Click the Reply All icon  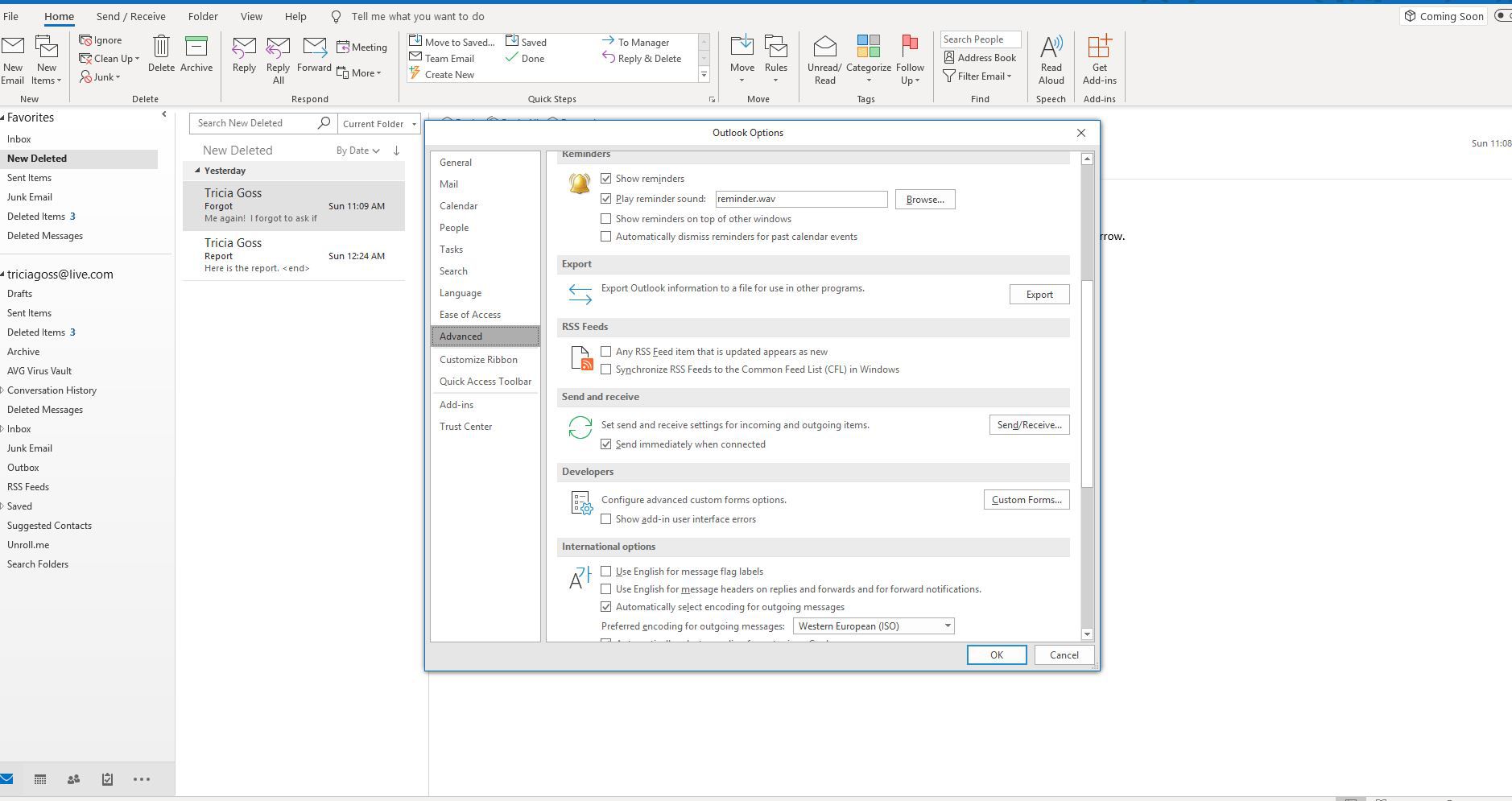[279, 48]
